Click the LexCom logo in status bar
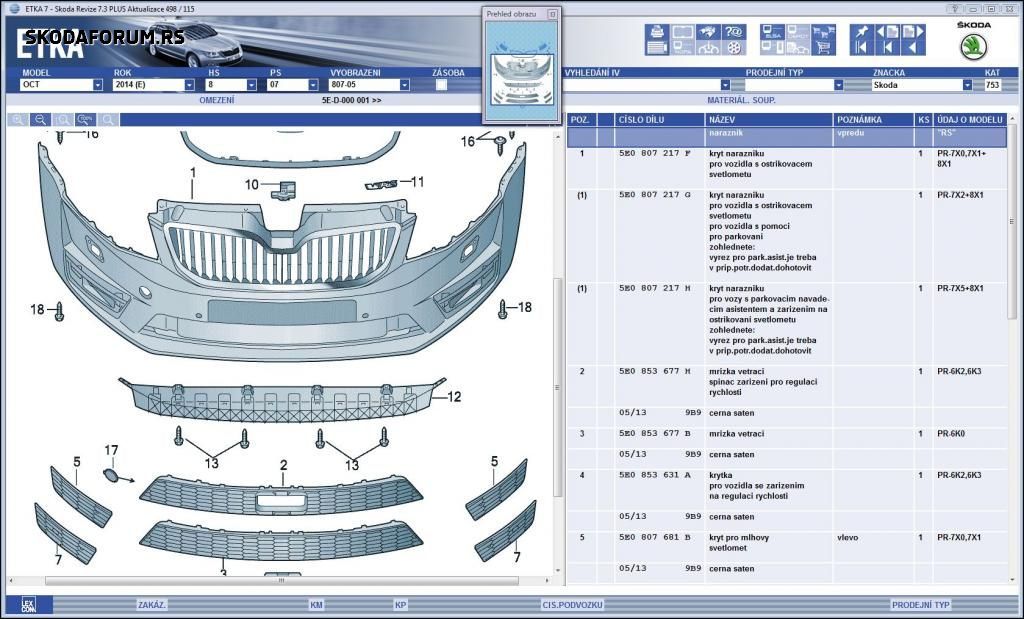 pyautogui.click(x=28, y=605)
